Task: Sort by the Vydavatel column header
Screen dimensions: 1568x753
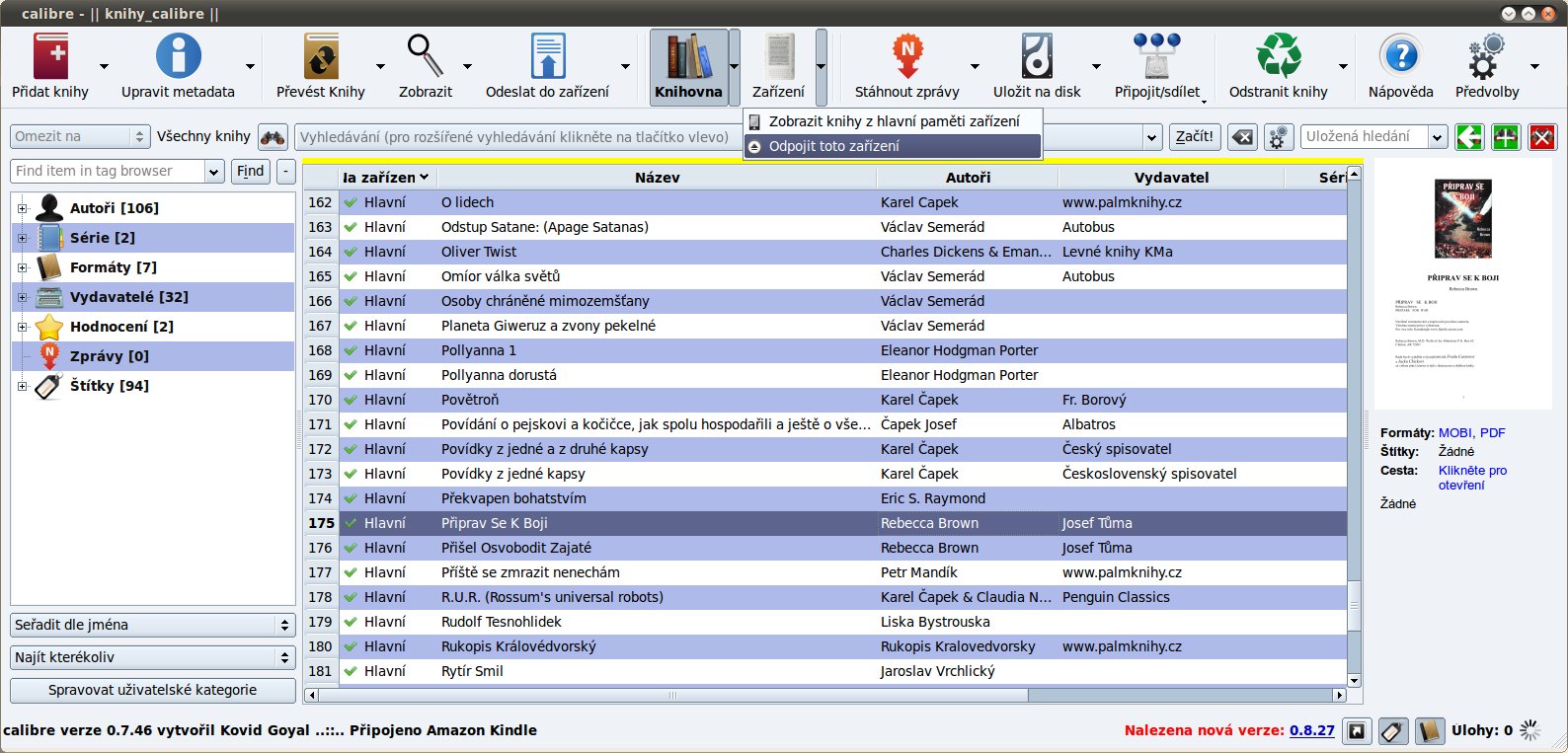Action: [1171, 178]
